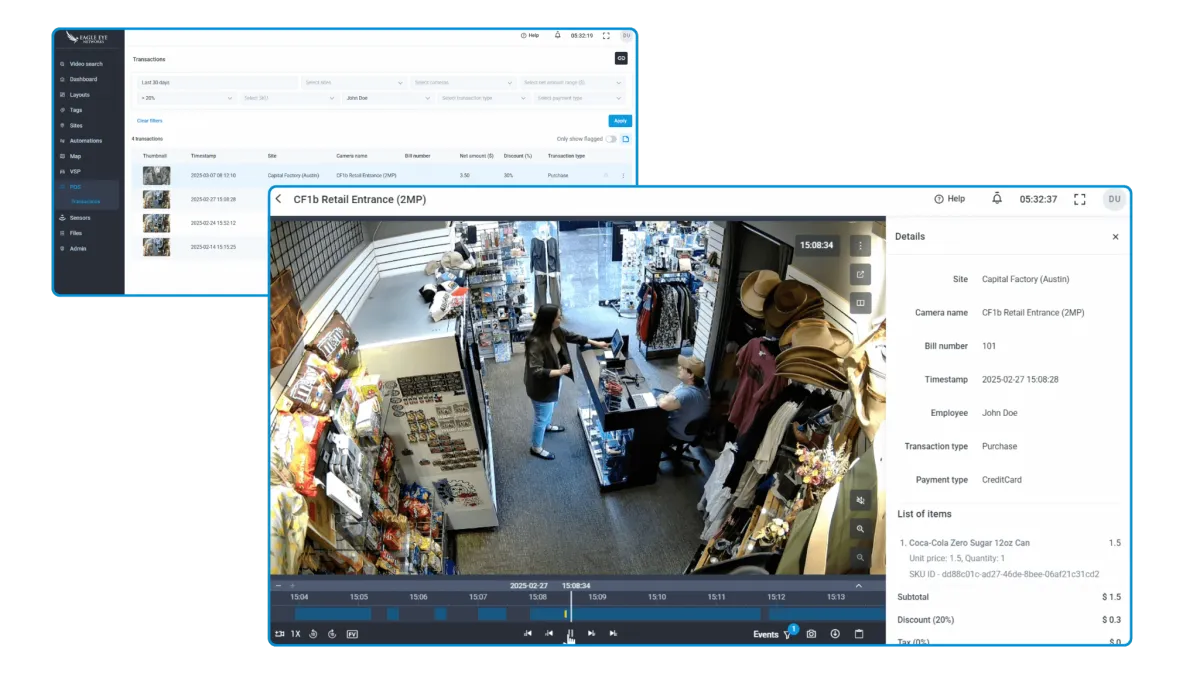Screen dimensions: 1200x674
Task: Click Clear filters link
Action: (x=149, y=121)
